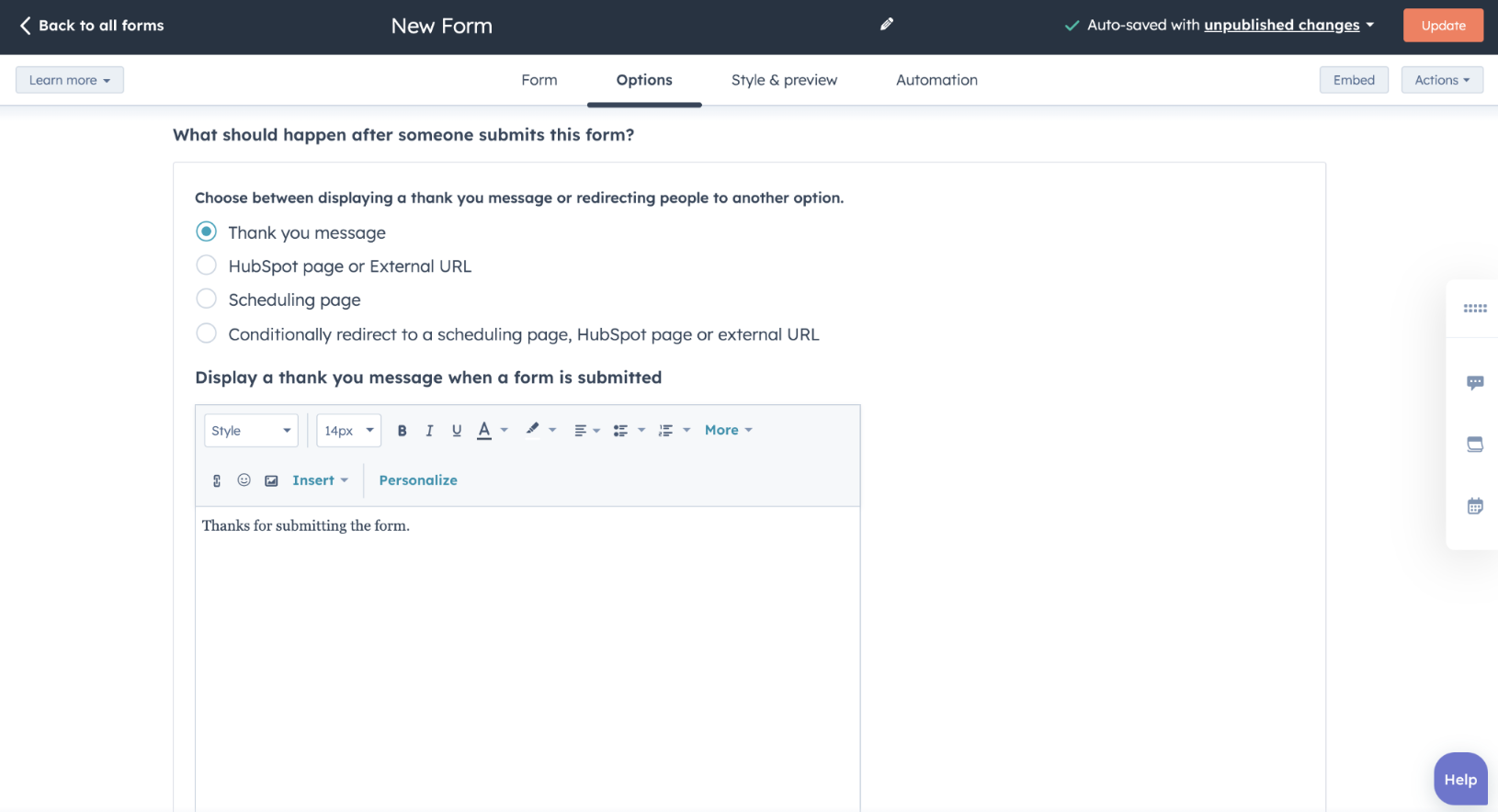Switch to the Options tab
This screenshot has width=1498, height=812.
[x=644, y=80]
